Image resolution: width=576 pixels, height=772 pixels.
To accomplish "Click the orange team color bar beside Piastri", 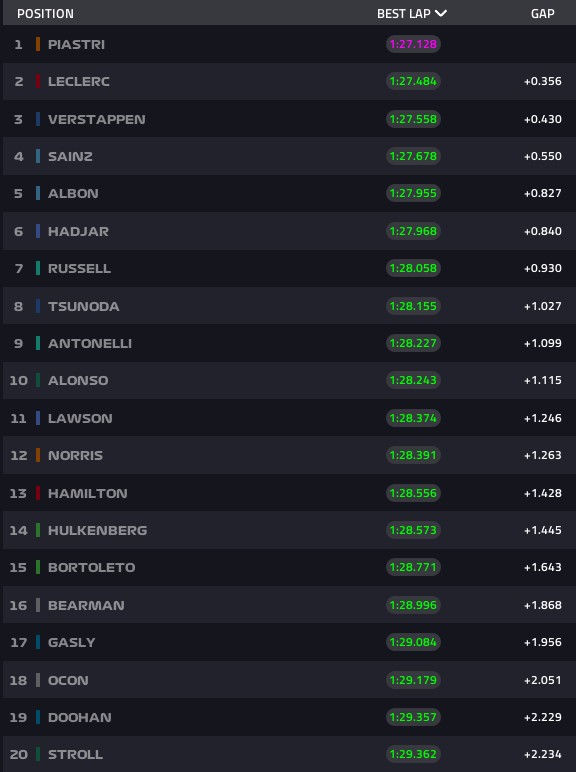I will [x=38, y=44].
